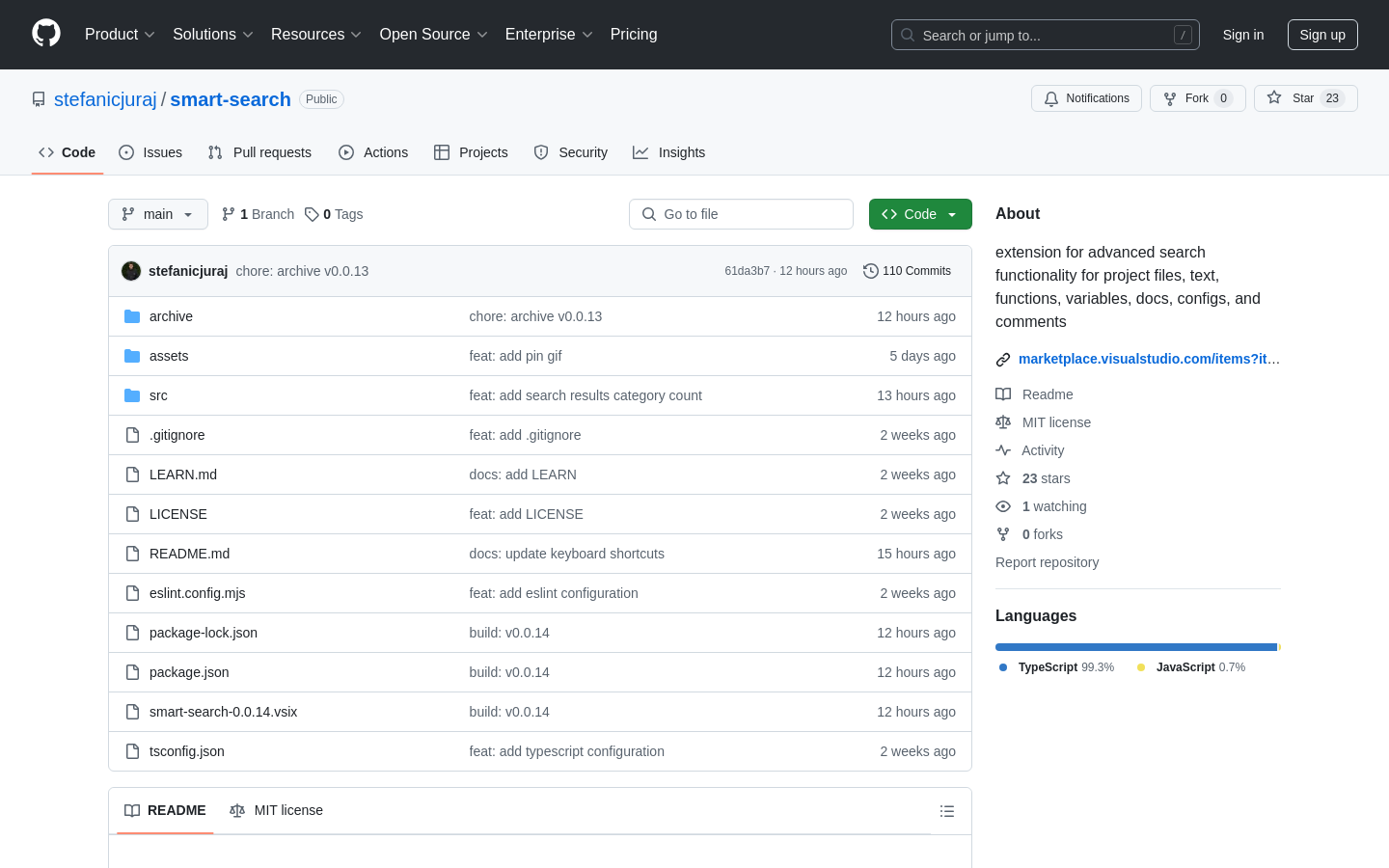Open the README.md file
This screenshot has width=1389, height=868.
pos(189,554)
